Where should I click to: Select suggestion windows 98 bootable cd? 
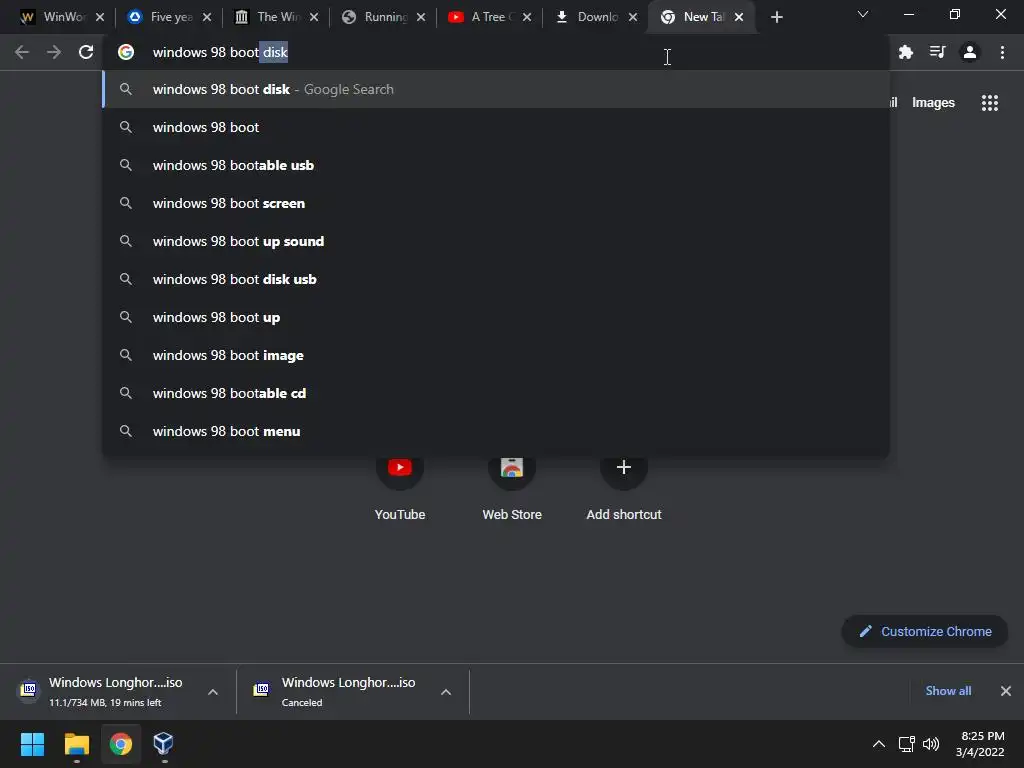click(x=496, y=393)
